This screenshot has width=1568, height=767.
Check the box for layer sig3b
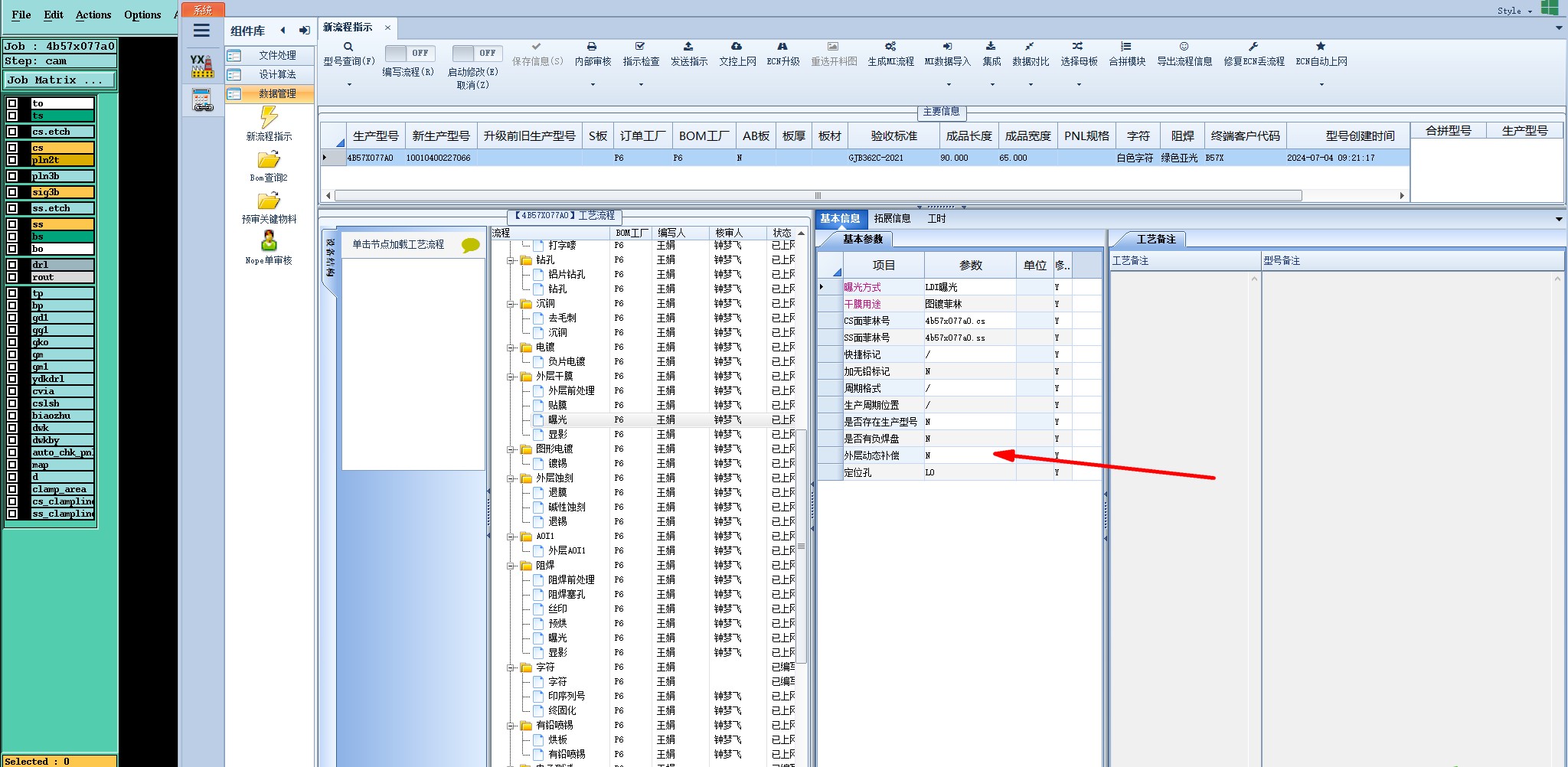click(x=12, y=192)
